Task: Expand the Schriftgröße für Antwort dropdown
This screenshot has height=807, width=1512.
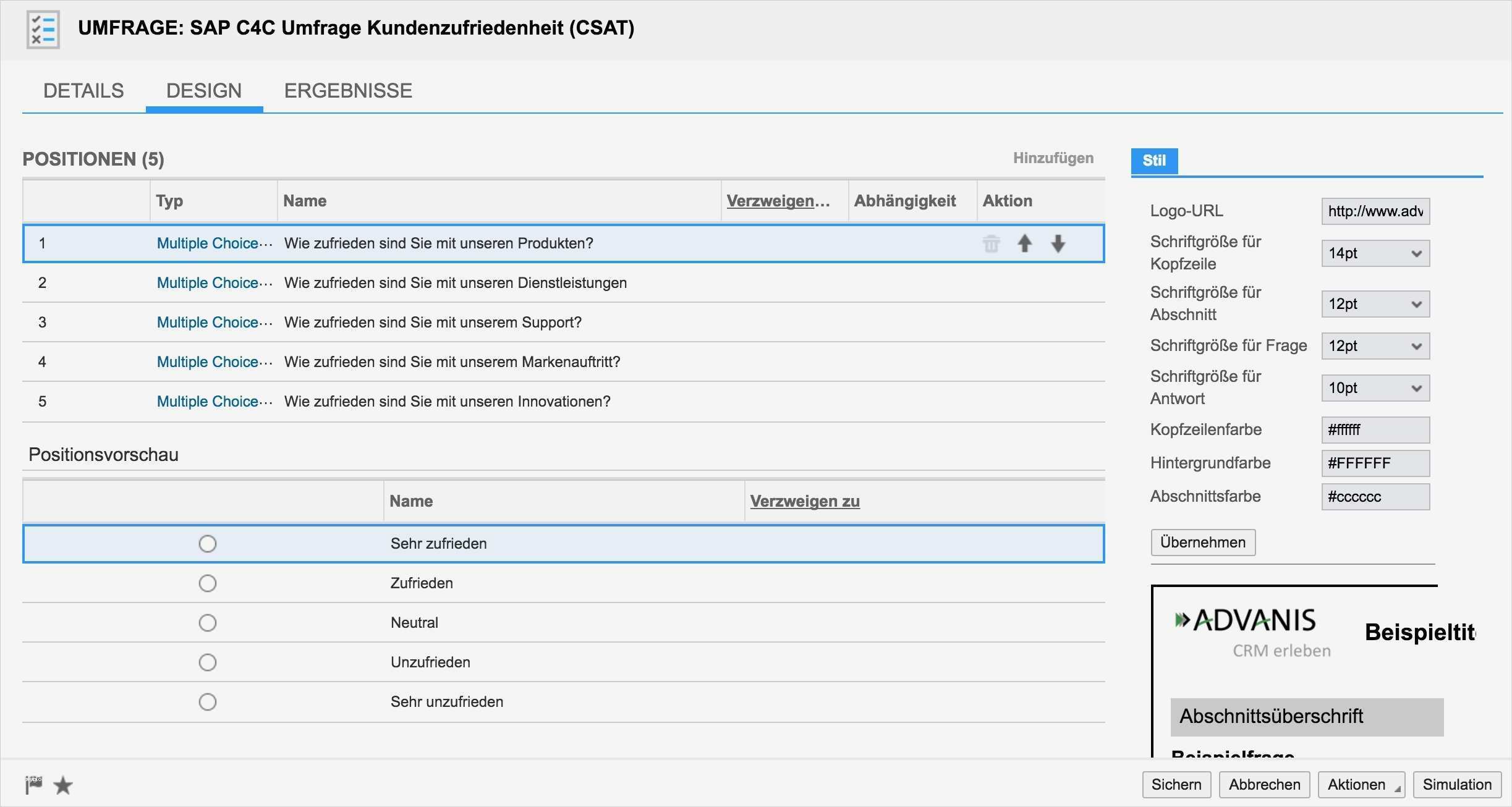Action: pos(1375,388)
